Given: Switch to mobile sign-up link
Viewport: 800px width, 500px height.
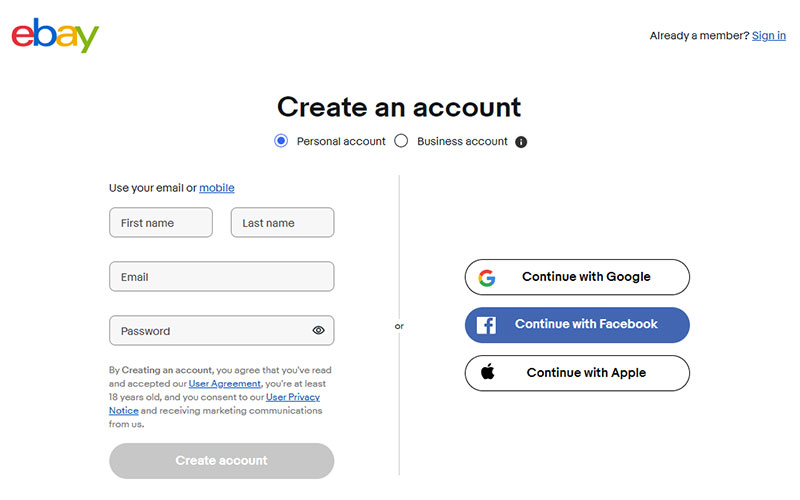Looking at the screenshot, I should pos(217,188).
